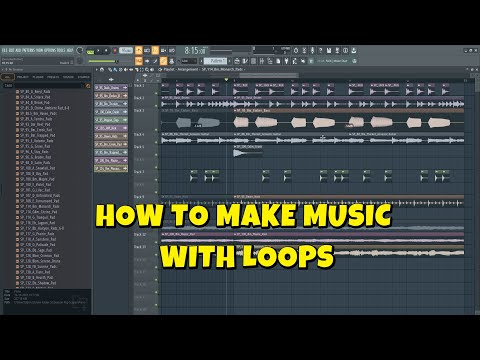
Task: Select the Track 9 header label
Action: [139, 197]
